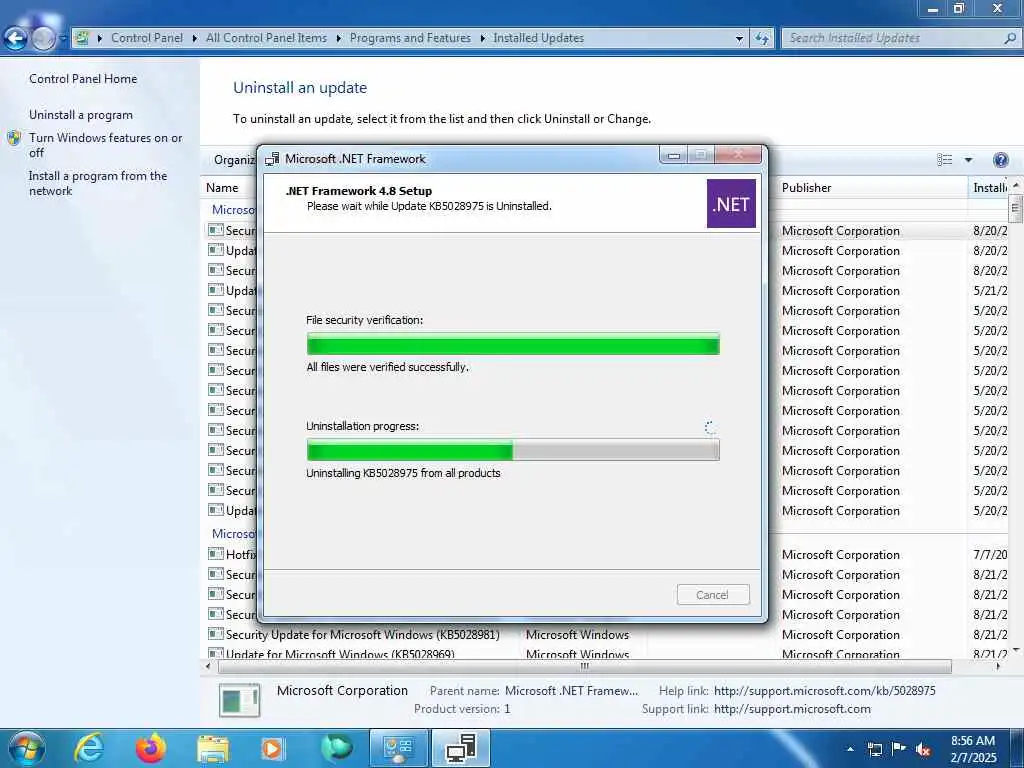Image resolution: width=1024 pixels, height=768 pixels.
Task: Click the horizontal scrollbar of update list
Action: tap(584, 667)
